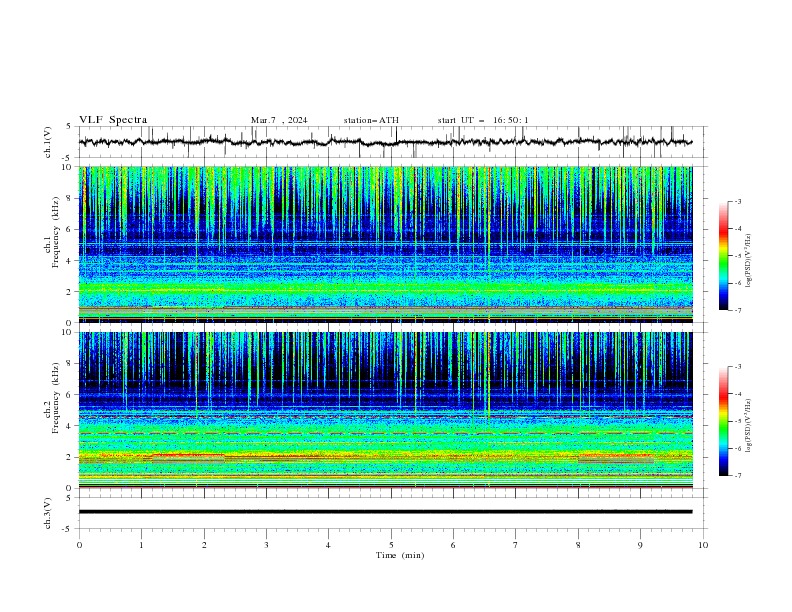This screenshot has height=612, width=792.
Task: Click the time axis tick label '10'
Action: click(x=703, y=545)
